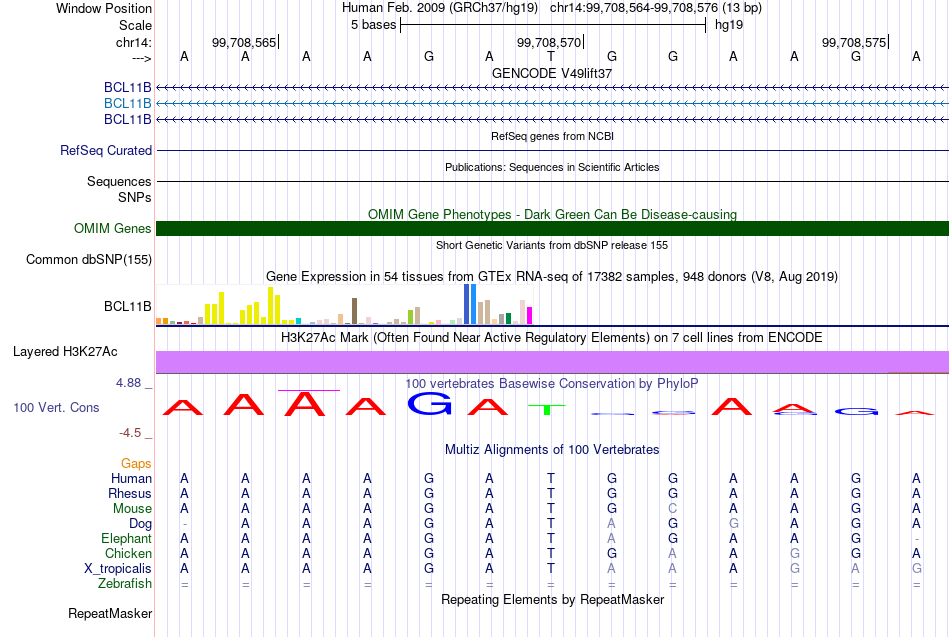Select the Scale track label

pos(135,25)
